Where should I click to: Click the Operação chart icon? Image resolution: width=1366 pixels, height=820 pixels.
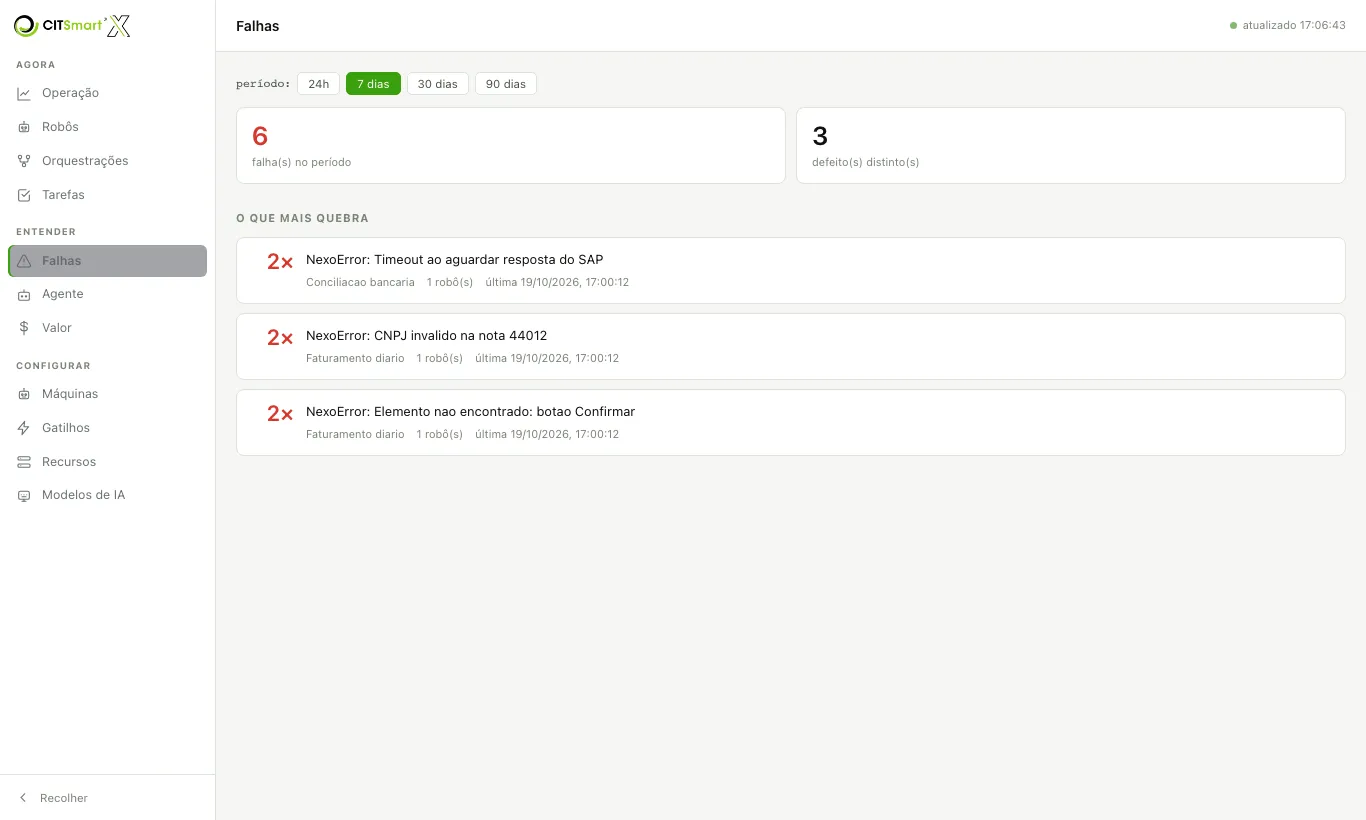click(x=24, y=93)
